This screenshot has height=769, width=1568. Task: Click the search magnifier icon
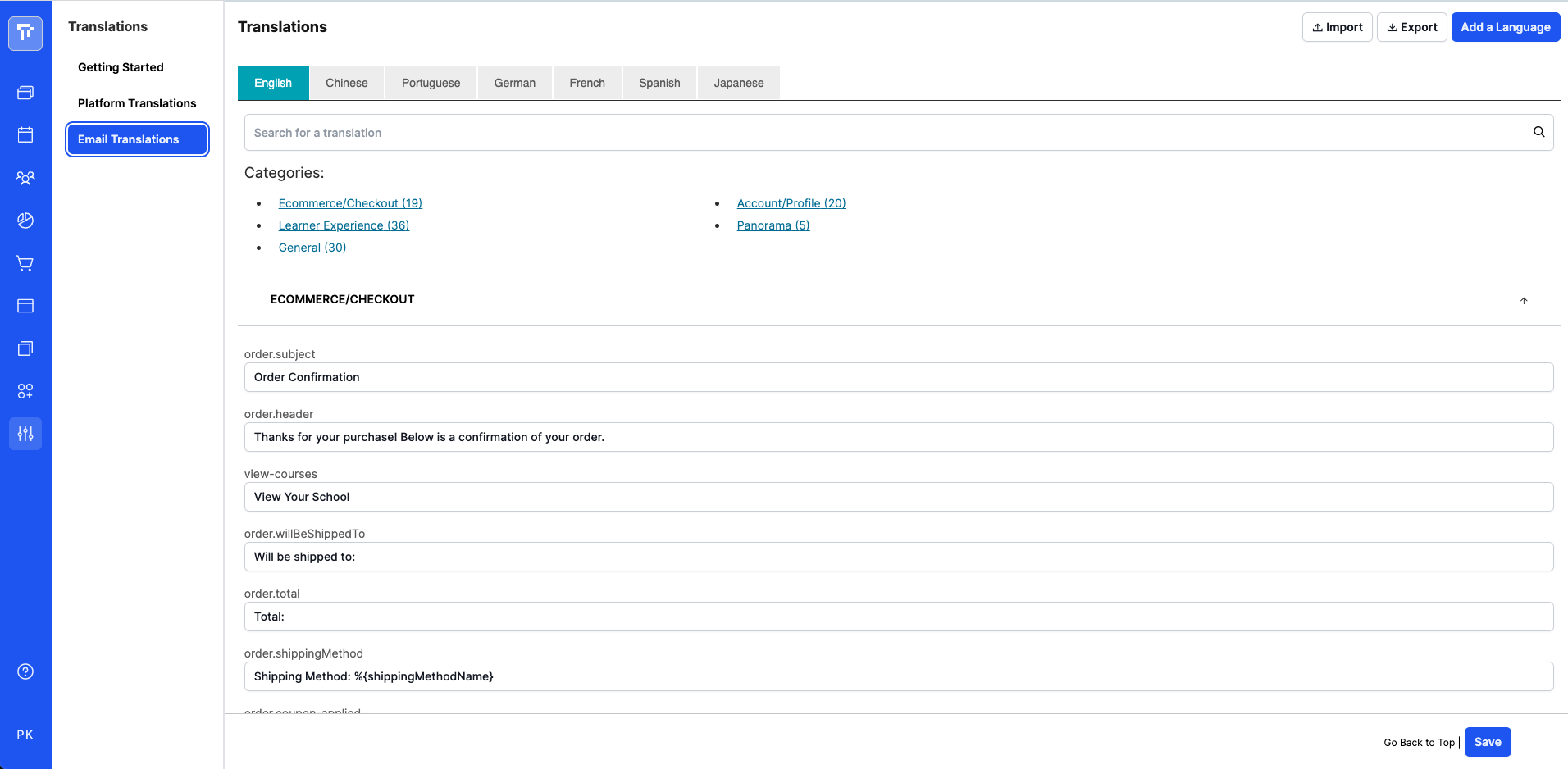point(1538,132)
